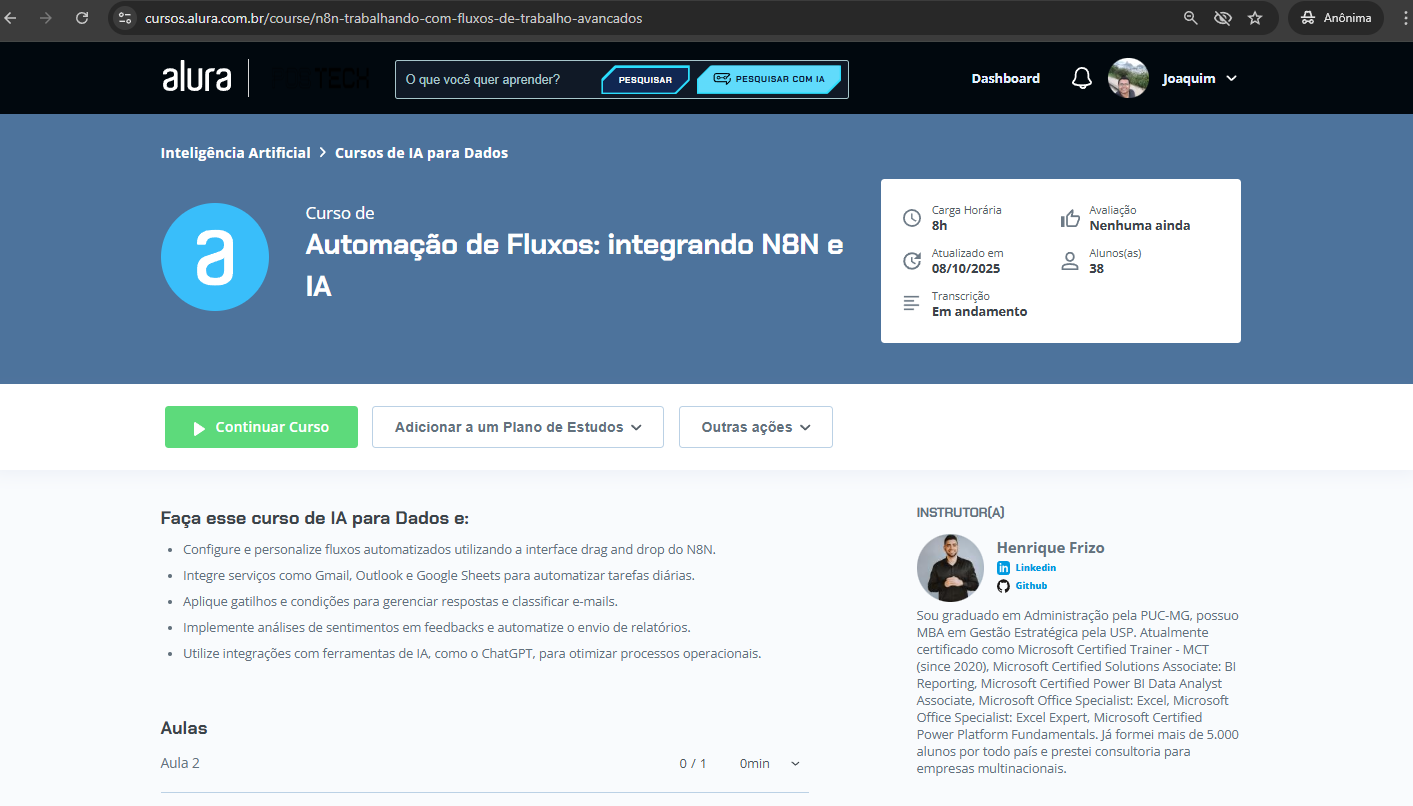Viewport: 1413px width, 806px height.
Task: Open the Outras ações dropdown
Action: pyautogui.click(x=756, y=427)
